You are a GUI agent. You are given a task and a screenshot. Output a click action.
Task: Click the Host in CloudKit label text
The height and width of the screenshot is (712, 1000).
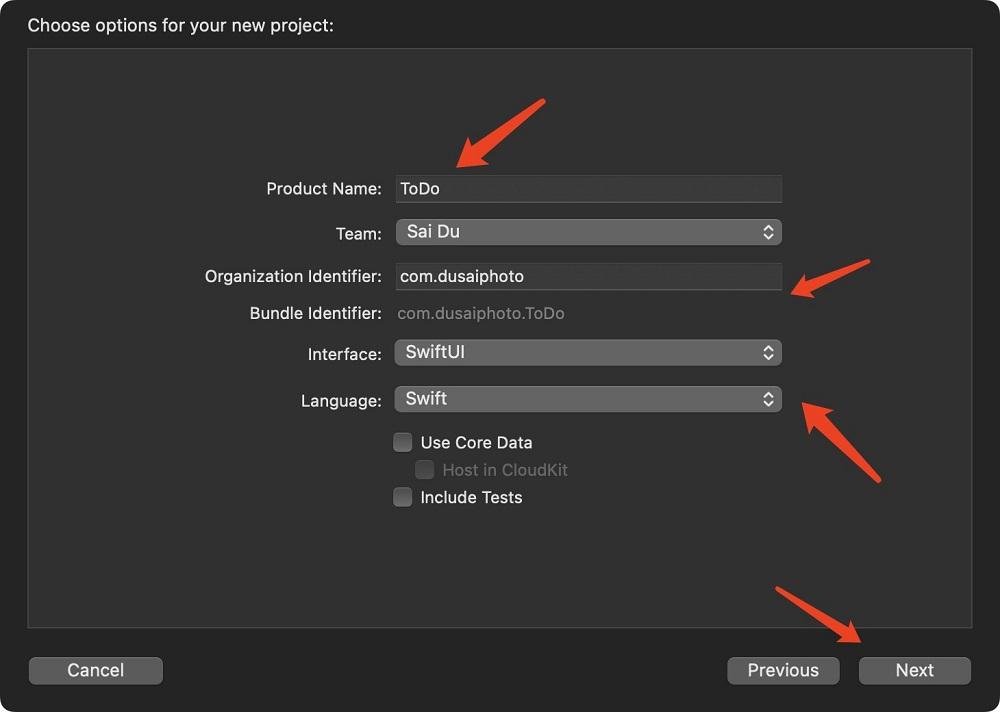(x=505, y=470)
